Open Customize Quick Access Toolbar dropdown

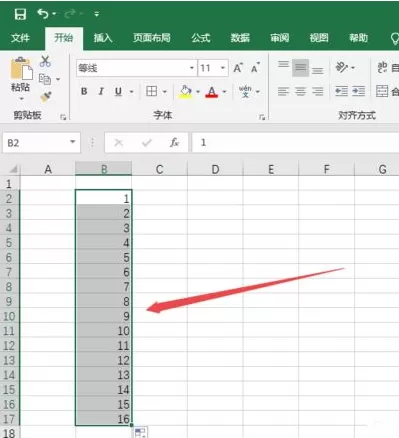point(97,14)
